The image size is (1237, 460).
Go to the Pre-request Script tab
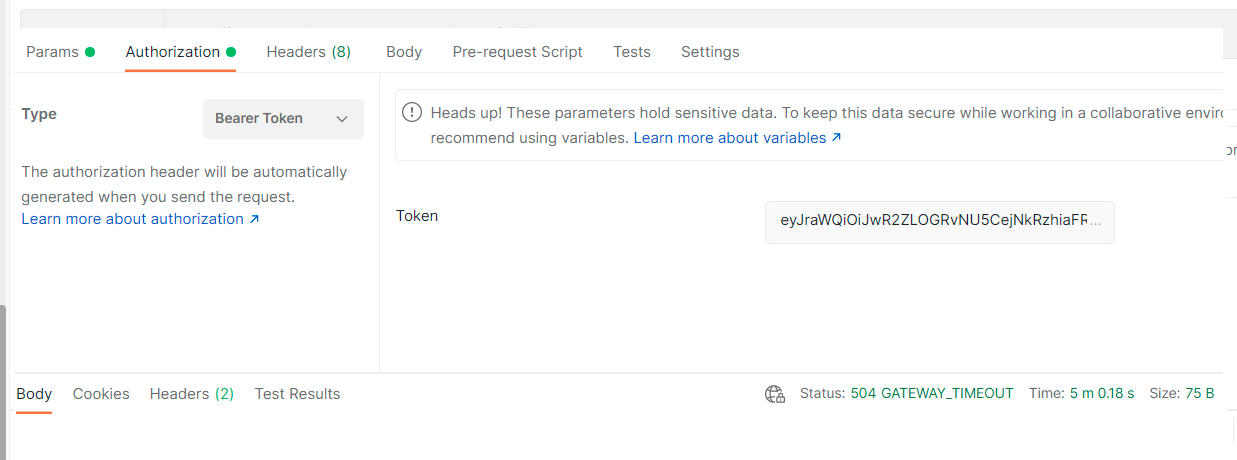tap(517, 52)
